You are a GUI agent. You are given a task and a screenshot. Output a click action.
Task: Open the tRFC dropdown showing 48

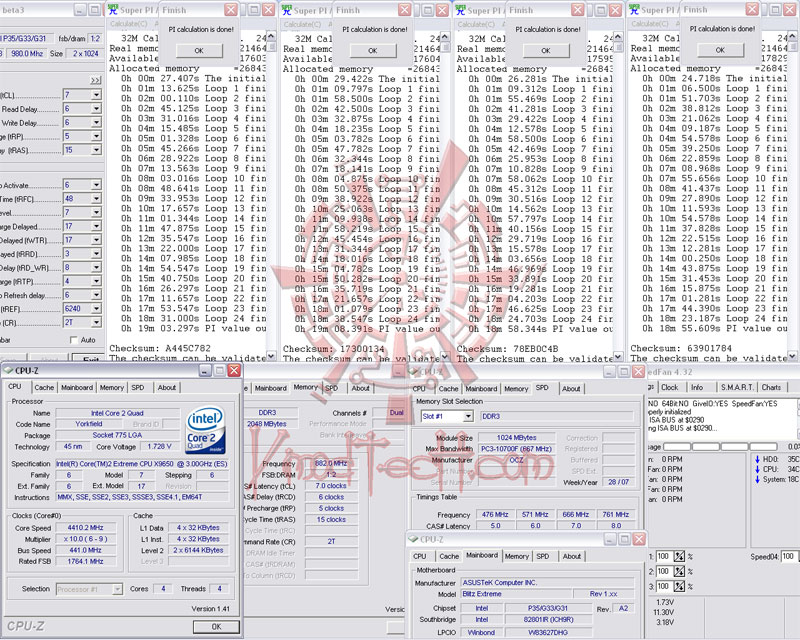(x=96, y=199)
